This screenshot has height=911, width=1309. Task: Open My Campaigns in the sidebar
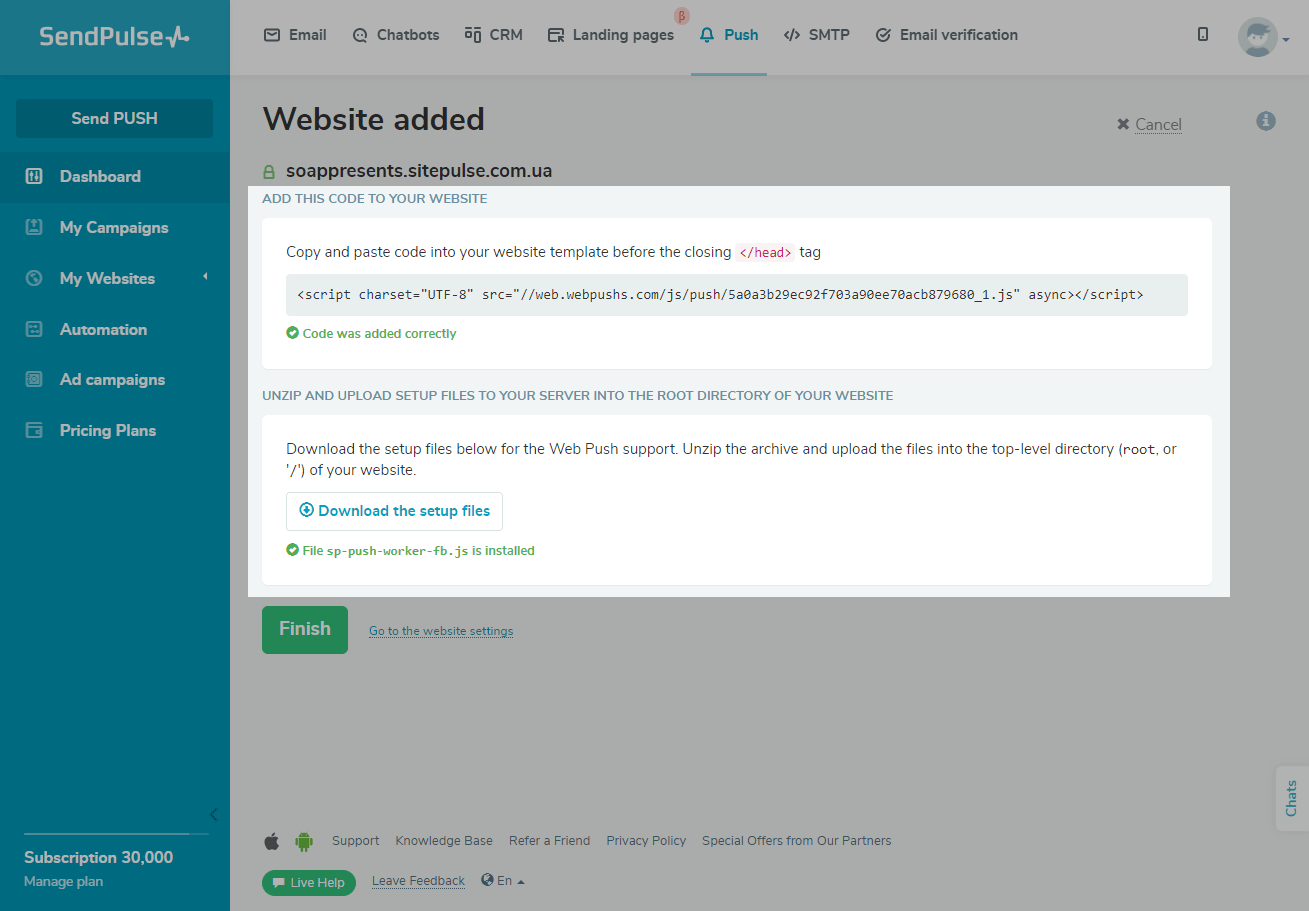pos(115,228)
